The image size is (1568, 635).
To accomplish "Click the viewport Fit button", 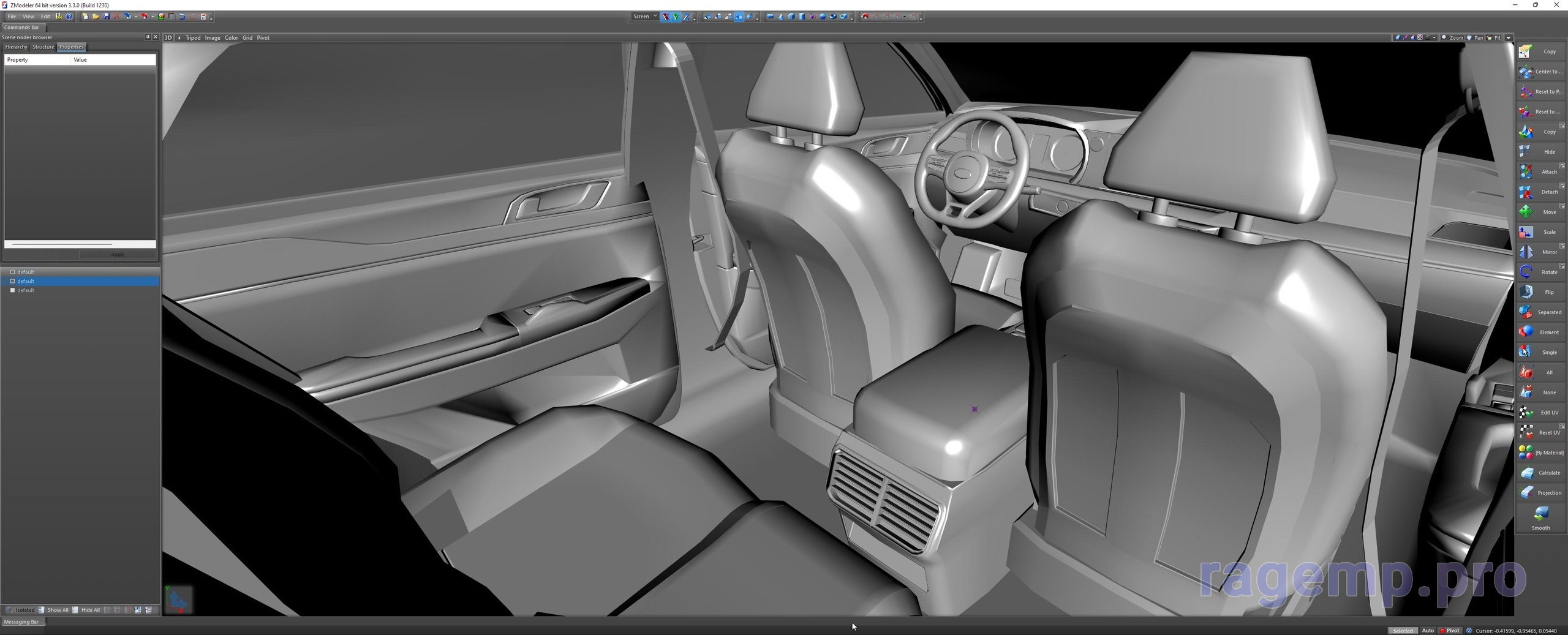I will 1494,37.
